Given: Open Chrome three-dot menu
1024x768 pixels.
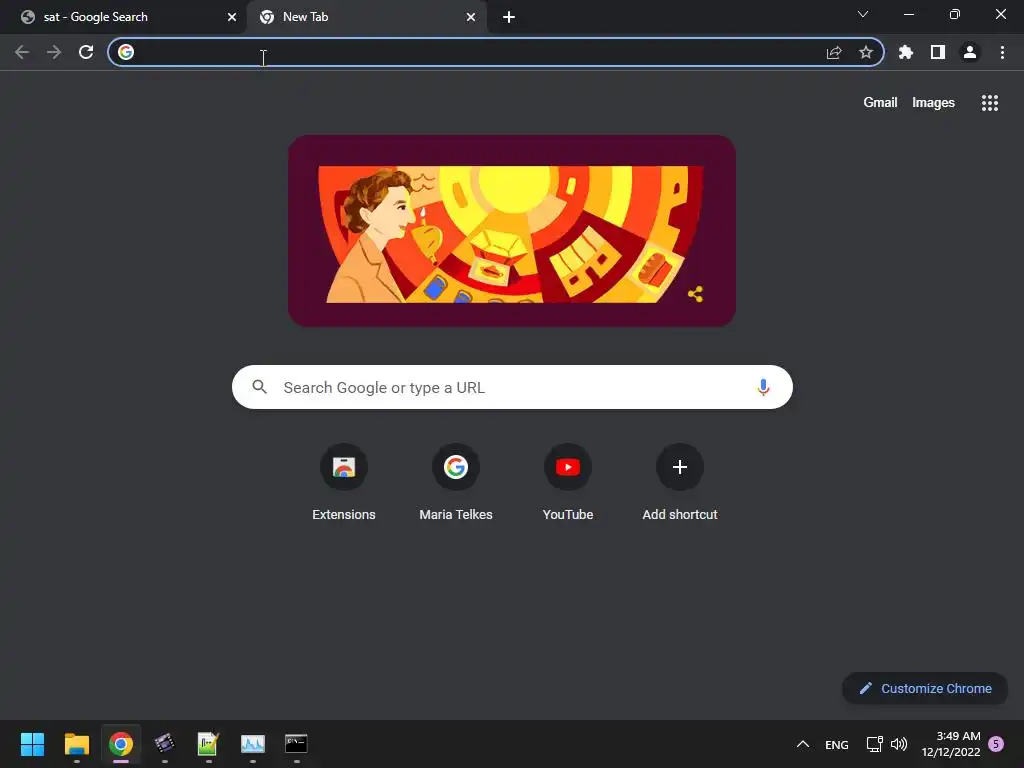Looking at the screenshot, I should 1002,52.
